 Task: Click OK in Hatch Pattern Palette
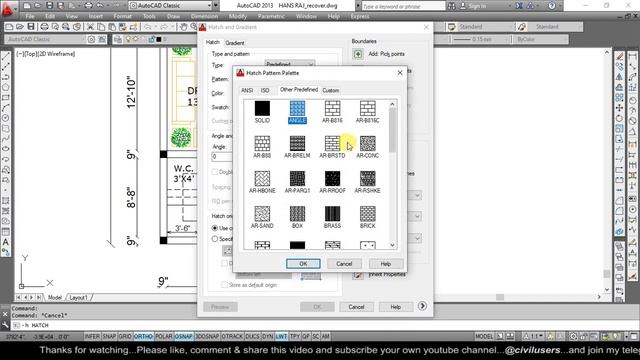[303, 264]
